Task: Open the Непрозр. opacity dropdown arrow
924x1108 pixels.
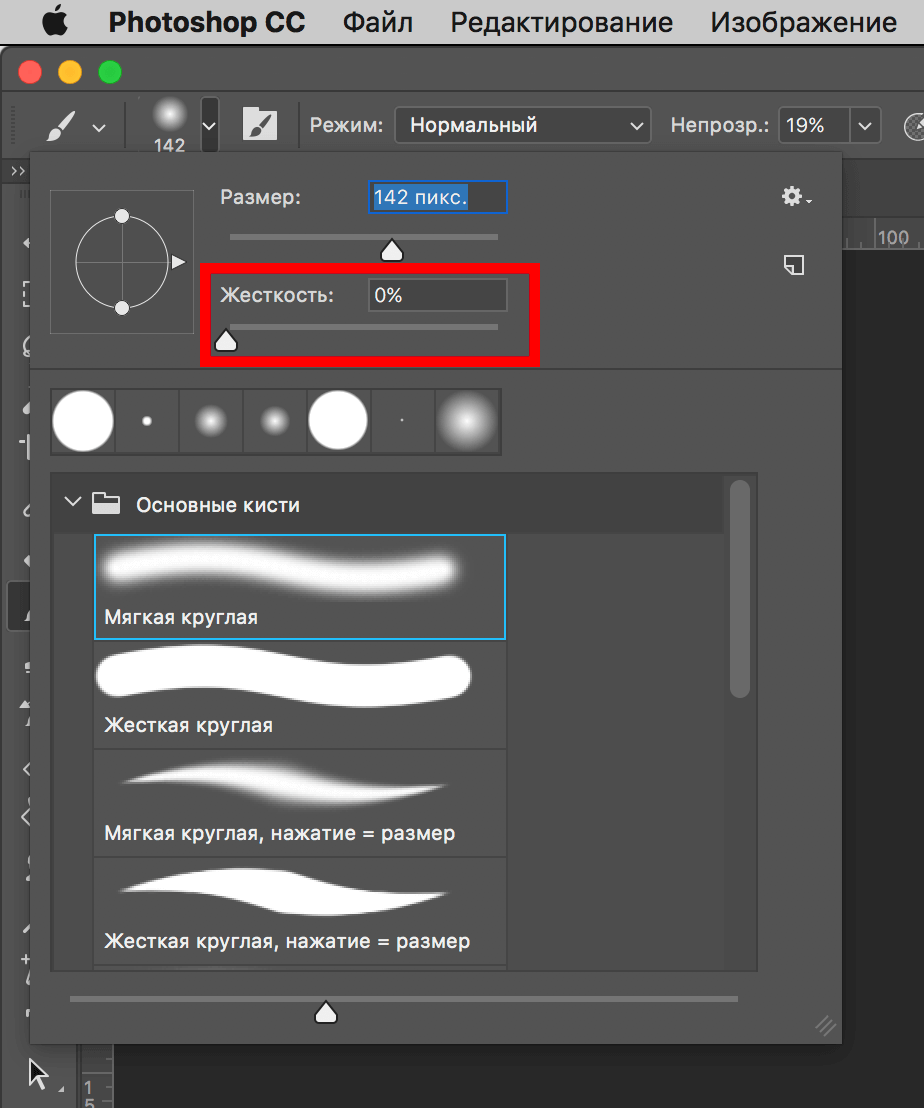Action: (864, 126)
